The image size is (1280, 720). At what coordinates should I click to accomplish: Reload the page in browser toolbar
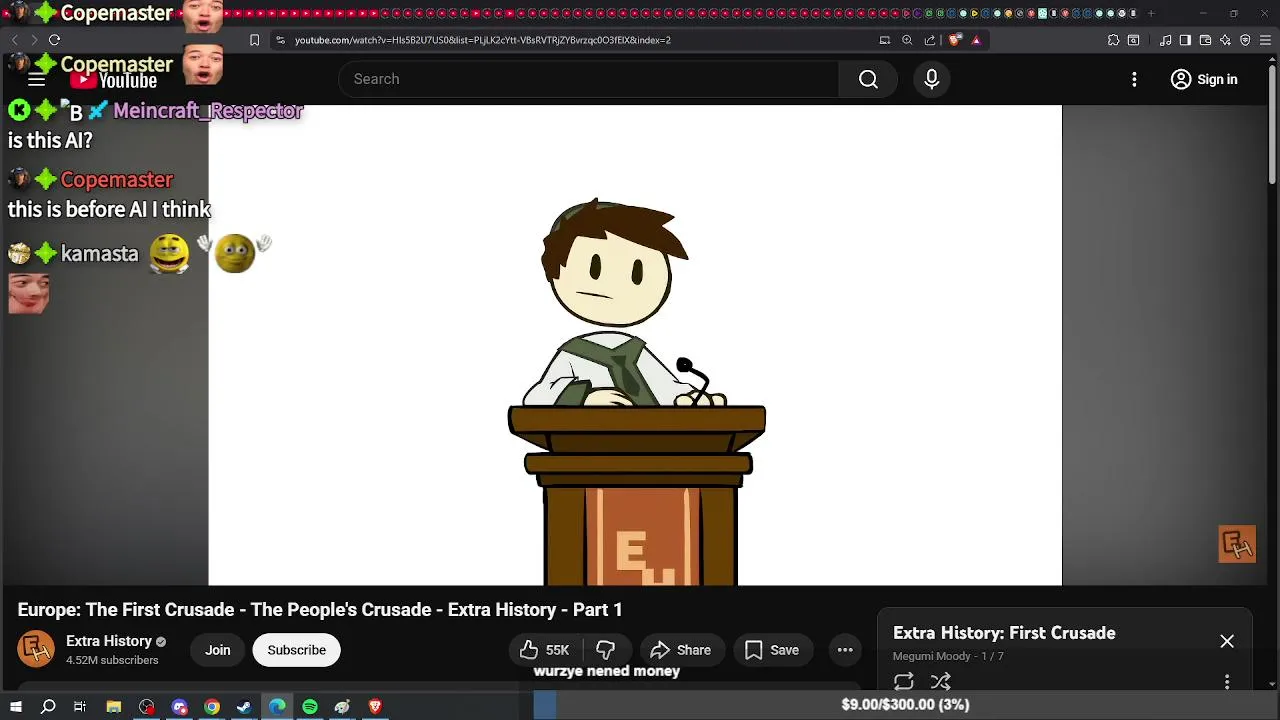(x=54, y=40)
